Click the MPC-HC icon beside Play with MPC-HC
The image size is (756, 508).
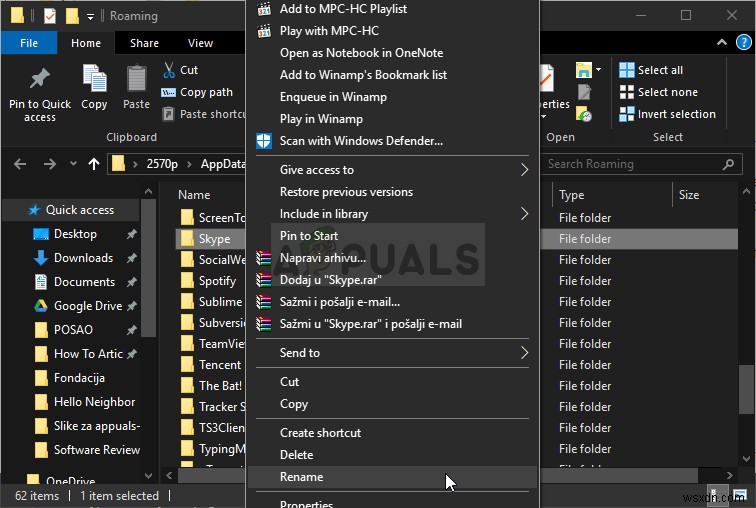(264, 31)
